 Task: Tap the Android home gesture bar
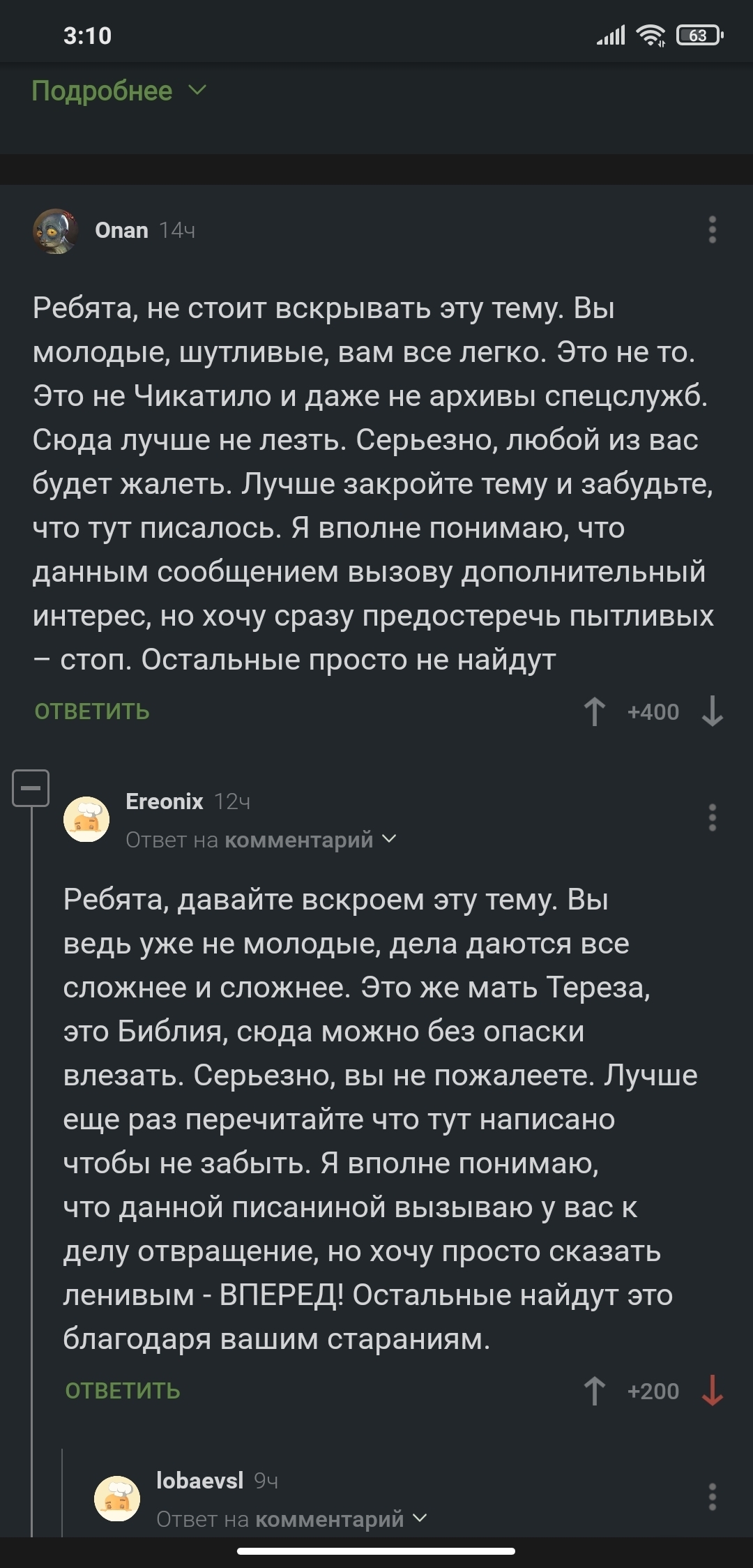pyautogui.click(x=376, y=1551)
